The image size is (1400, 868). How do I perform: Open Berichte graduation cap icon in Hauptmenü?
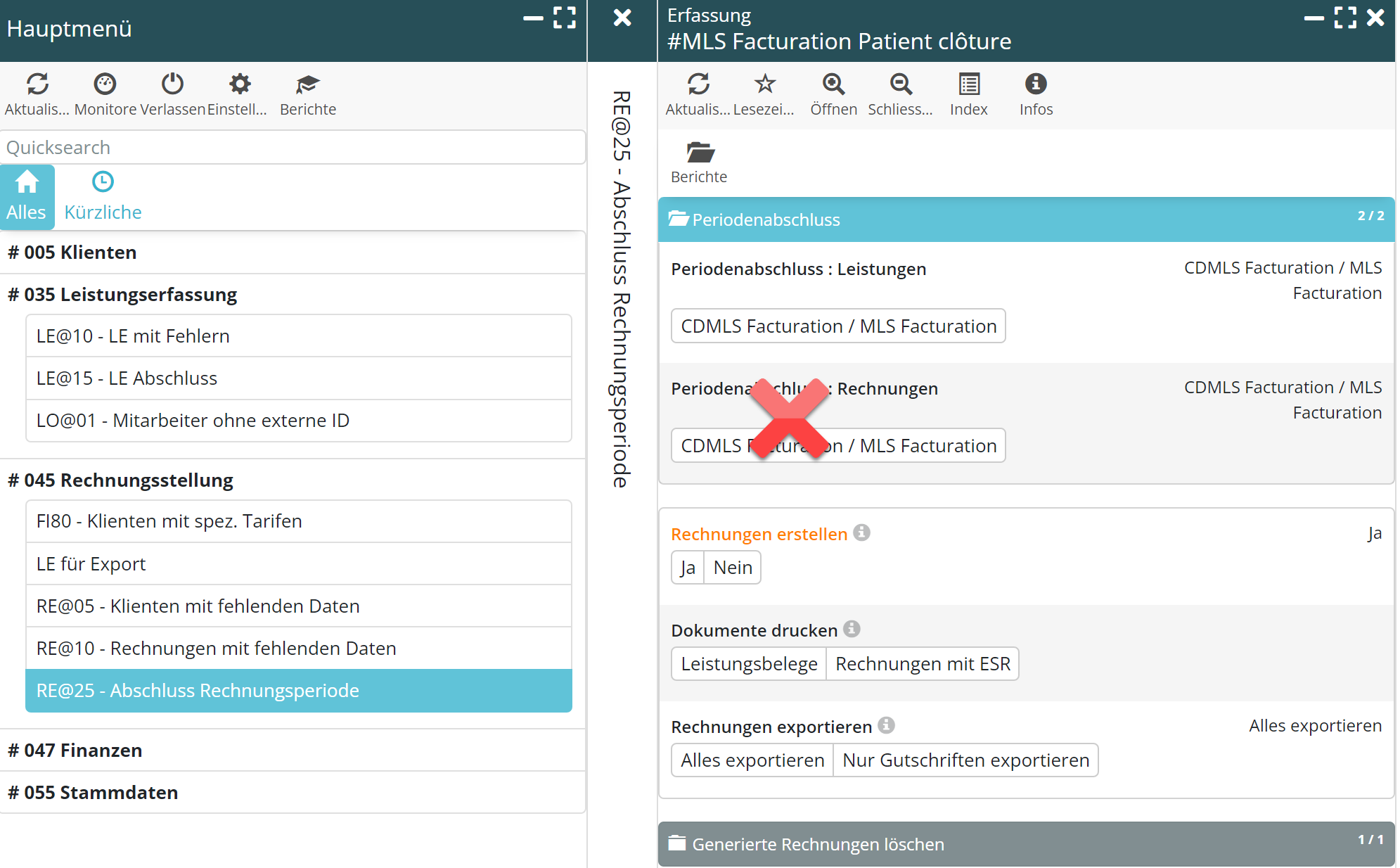click(x=307, y=84)
